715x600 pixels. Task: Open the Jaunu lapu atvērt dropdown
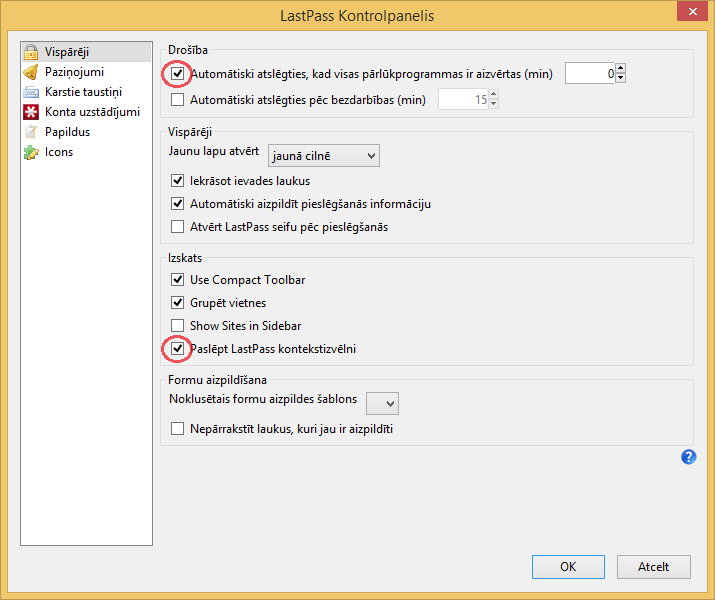[x=324, y=156]
